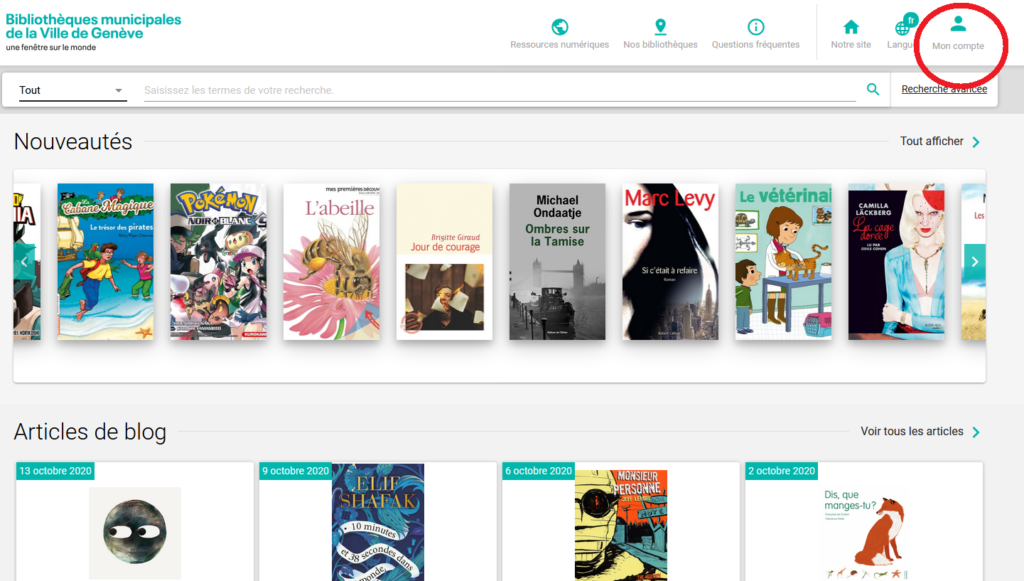Click the 2 octobre 2020 date label
The width and height of the screenshot is (1024, 581).
point(781,471)
